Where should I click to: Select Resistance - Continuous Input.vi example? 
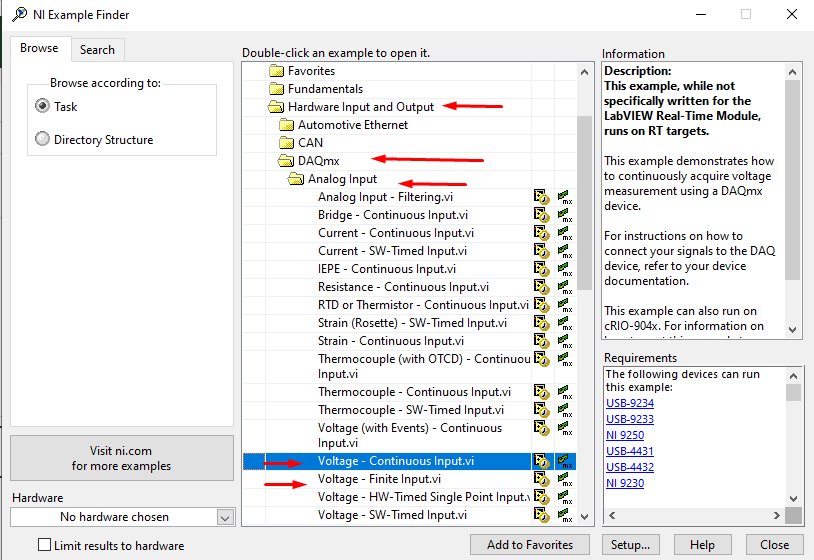[x=403, y=287]
